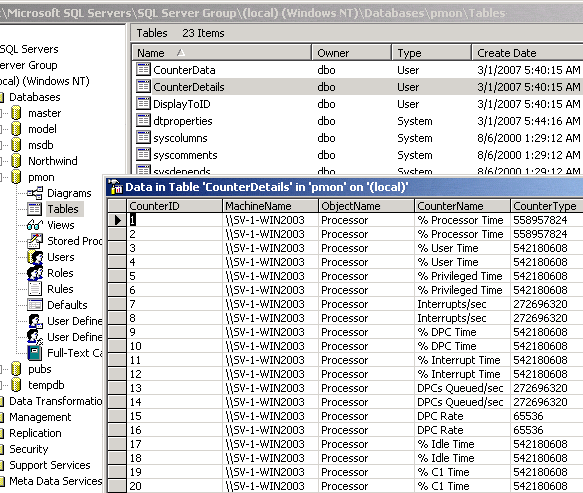Expand the pubs database node
Viewport: 583px width, 493px height.
click(x=1, y=369)
